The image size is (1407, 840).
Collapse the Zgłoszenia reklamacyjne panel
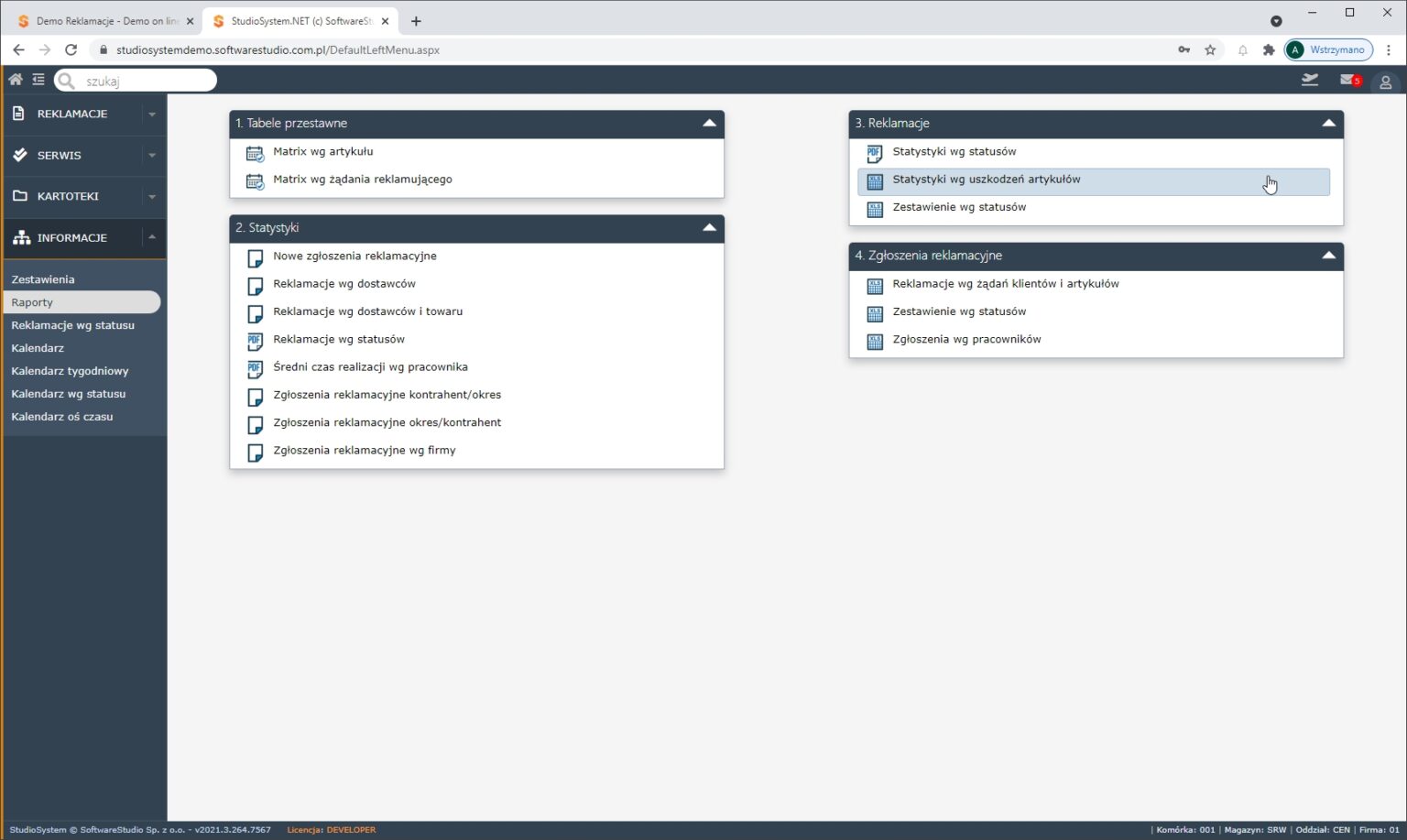click(x=1328, y=256)
